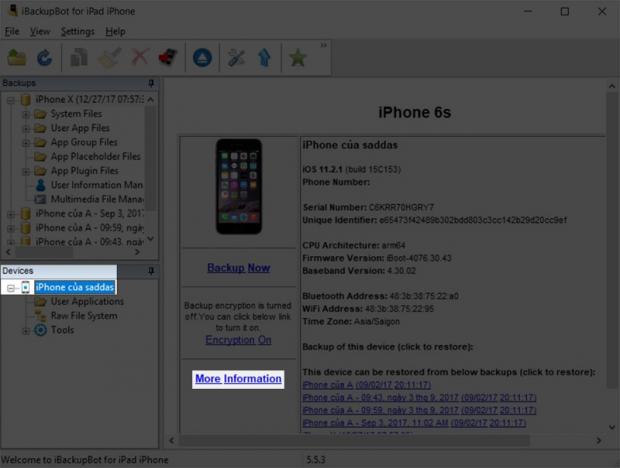Select System Files in backups tree
620x468 pixels.
[x=76, y=114]
